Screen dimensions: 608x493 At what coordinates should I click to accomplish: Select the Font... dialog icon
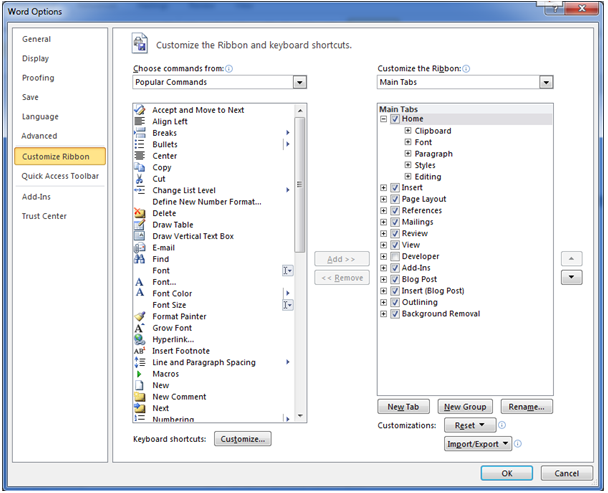click(x=140, y=282)
